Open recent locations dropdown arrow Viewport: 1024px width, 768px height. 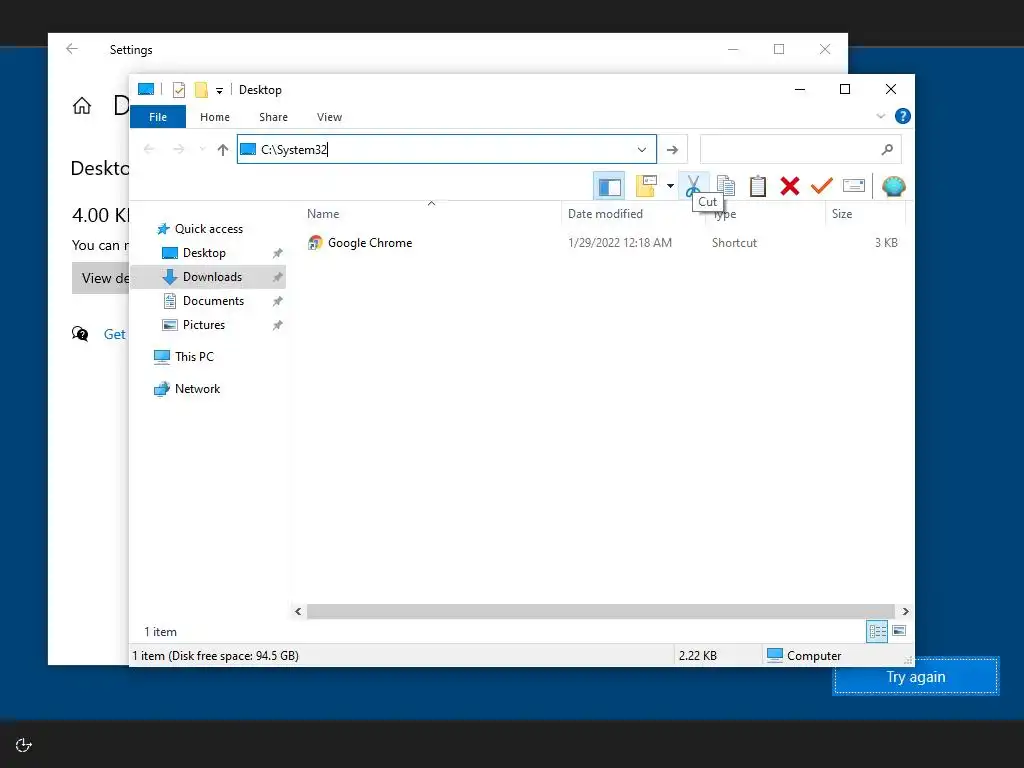[202, 150]
